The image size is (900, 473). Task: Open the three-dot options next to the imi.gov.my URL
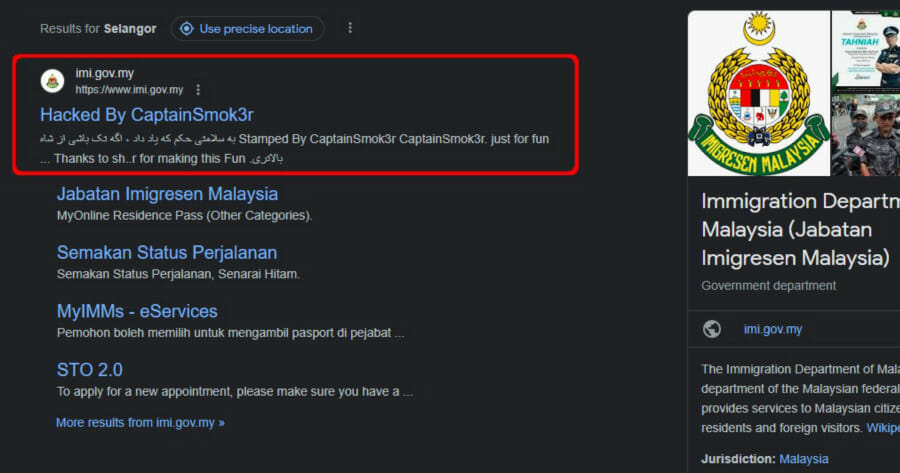(x=198, y=90)
